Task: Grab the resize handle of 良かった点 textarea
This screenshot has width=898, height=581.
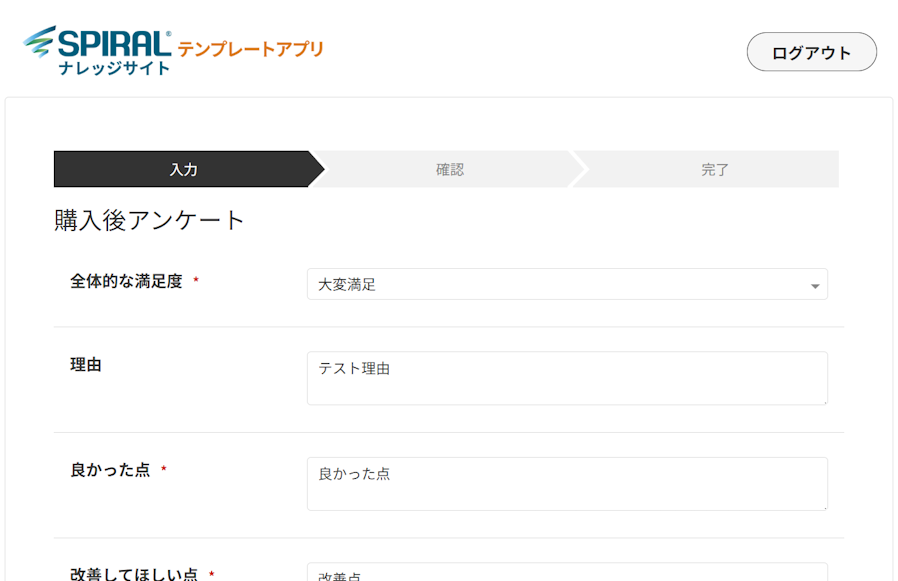Action: (x=824, y=507)
